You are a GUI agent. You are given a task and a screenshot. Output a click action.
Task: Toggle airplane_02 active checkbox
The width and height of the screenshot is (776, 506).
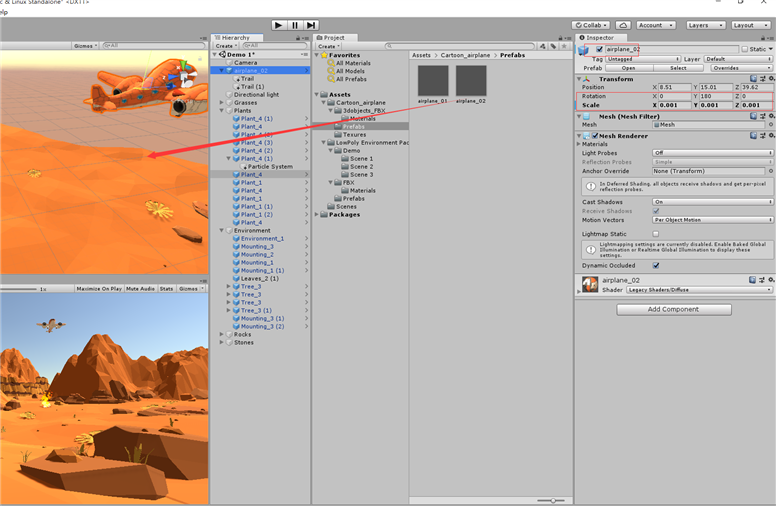click(599, 49)
